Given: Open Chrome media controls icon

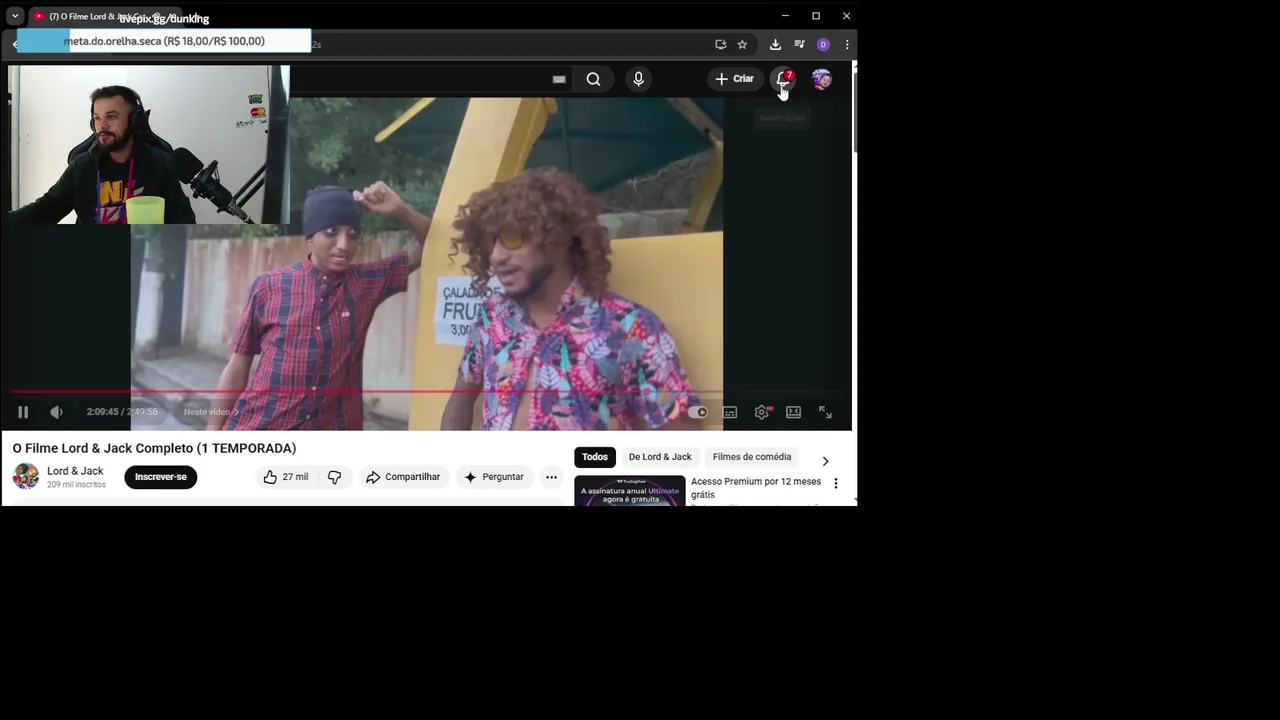Looking at the screenshot, I should coord(799,44).
